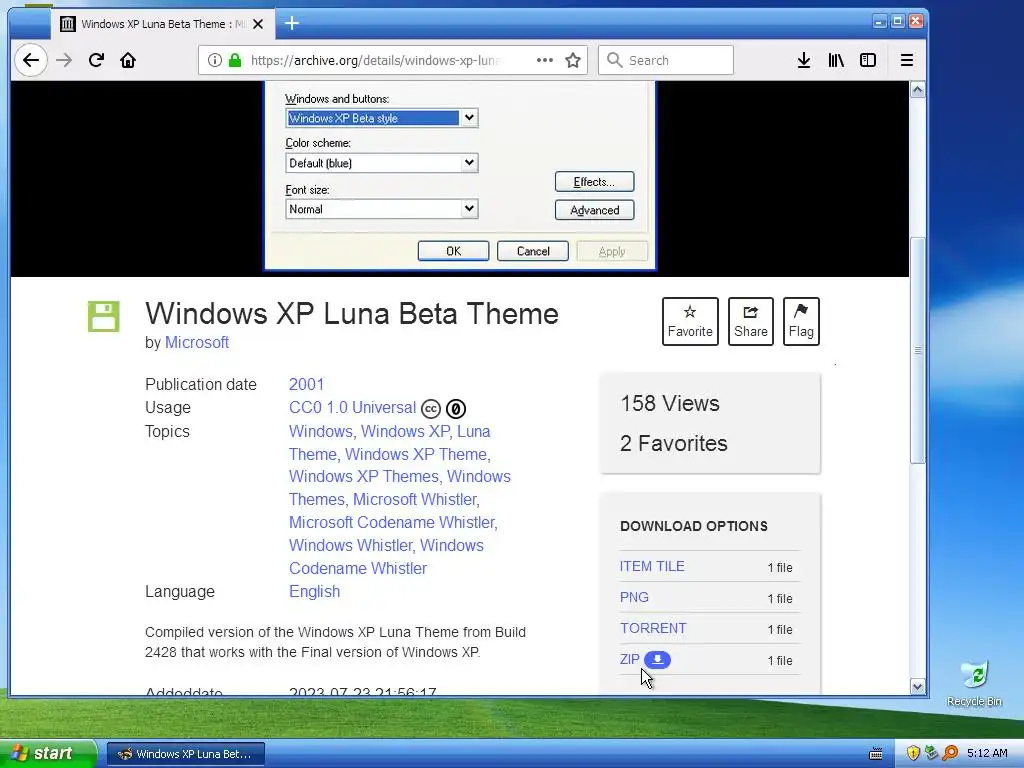Go back to the previous page

point(31,60)
